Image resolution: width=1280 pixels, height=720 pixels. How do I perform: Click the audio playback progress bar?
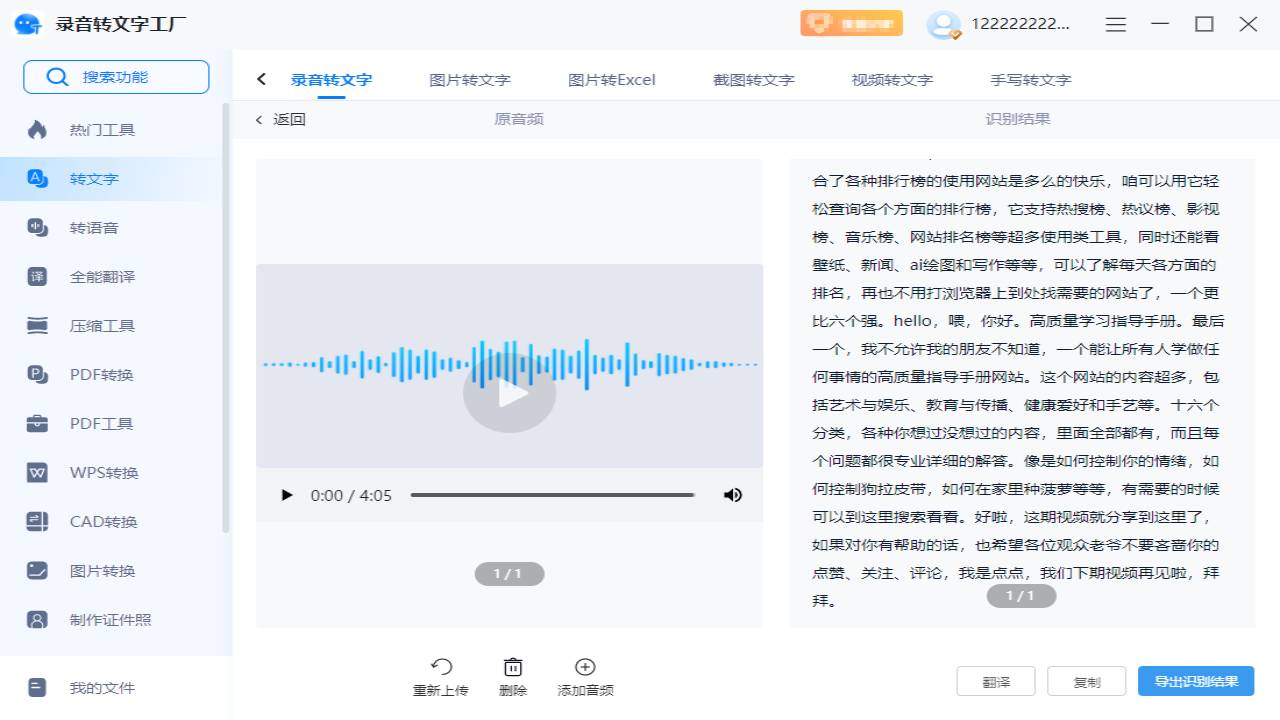[553, 494]
